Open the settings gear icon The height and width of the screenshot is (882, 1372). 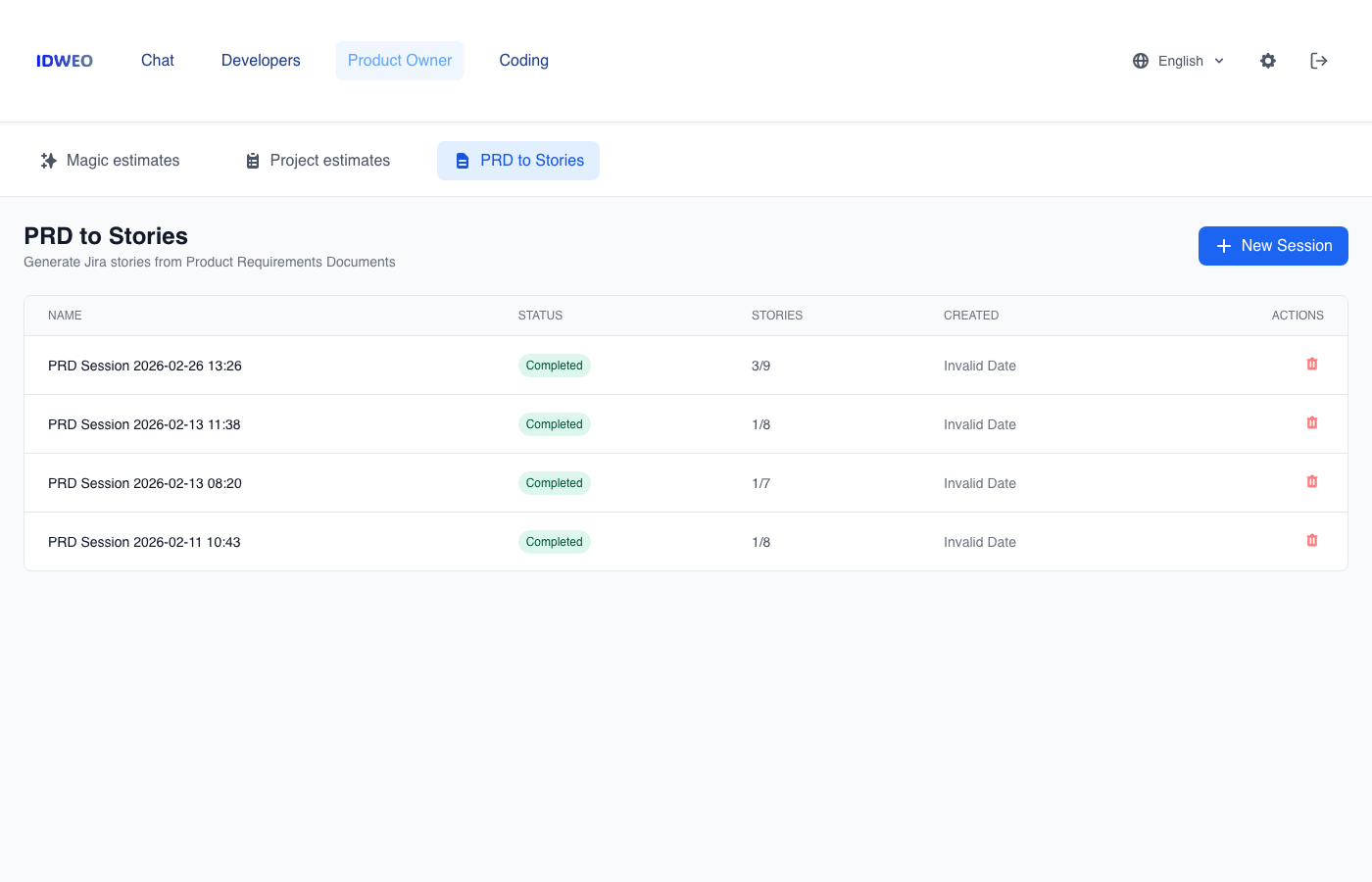pyautogui.click(x=1268, y=61)
